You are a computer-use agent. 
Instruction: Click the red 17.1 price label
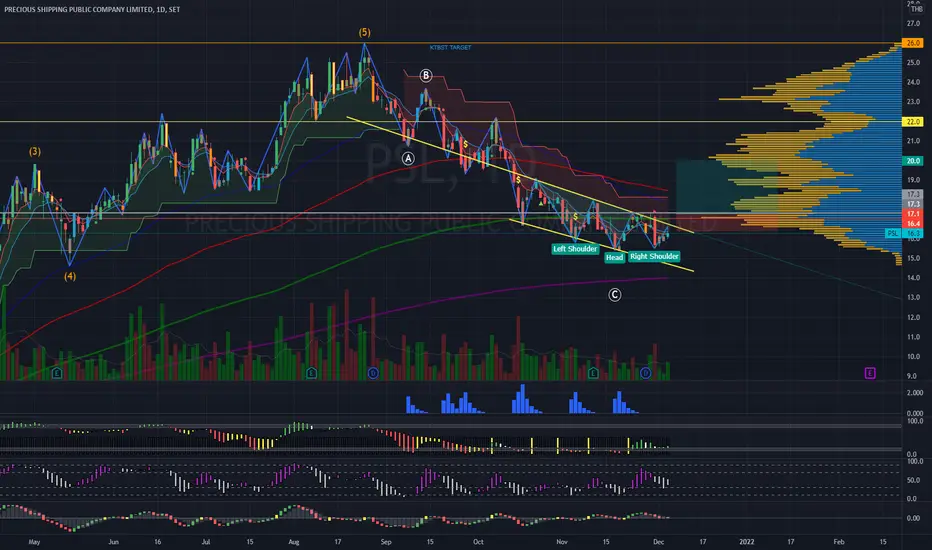tap(913, 213)
